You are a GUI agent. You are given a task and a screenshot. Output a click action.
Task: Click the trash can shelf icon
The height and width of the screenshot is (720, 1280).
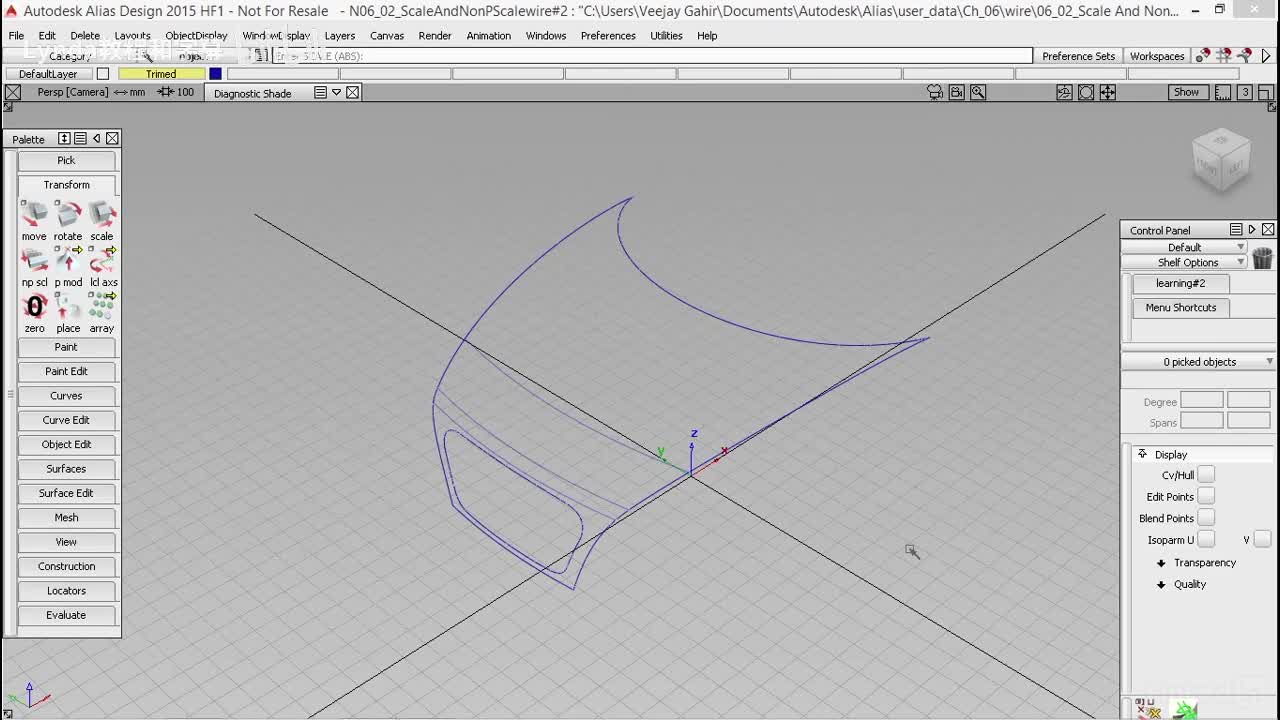[1262, 258]
